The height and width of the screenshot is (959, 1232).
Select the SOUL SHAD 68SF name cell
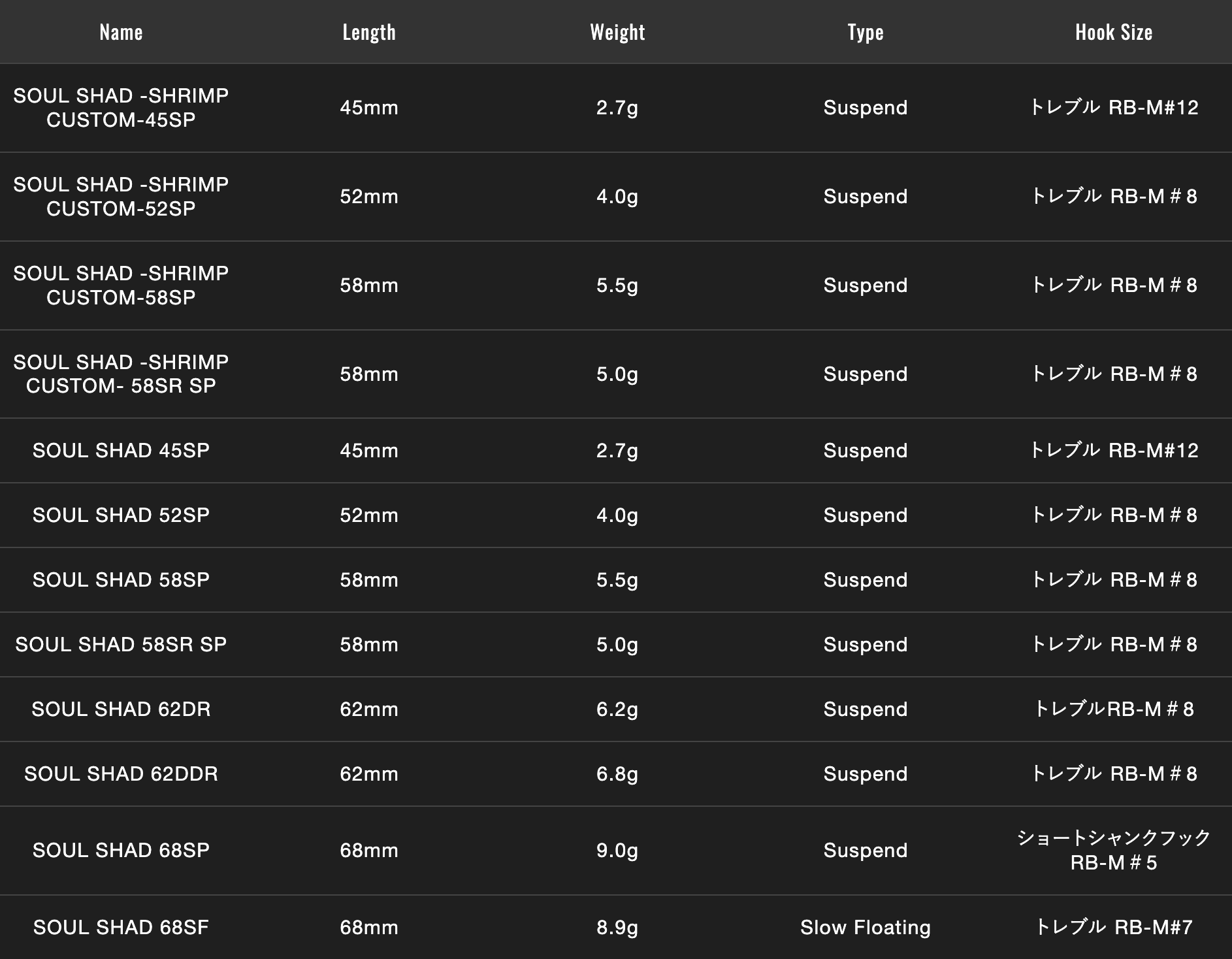click(121, 928)
